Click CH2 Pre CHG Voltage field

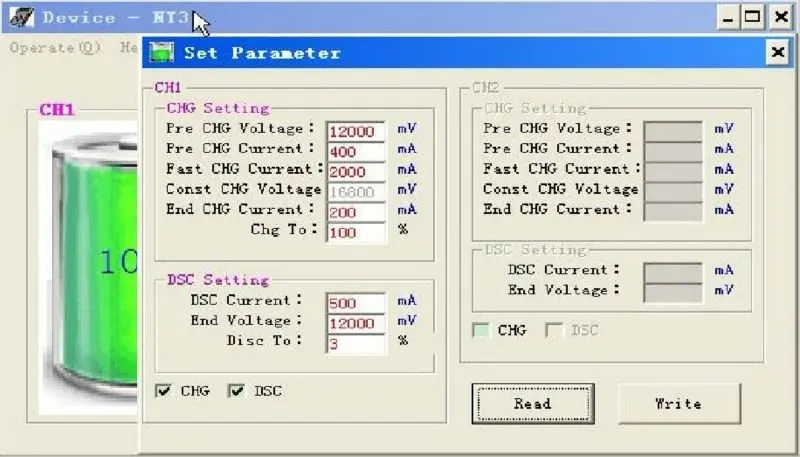pos(673,131)
